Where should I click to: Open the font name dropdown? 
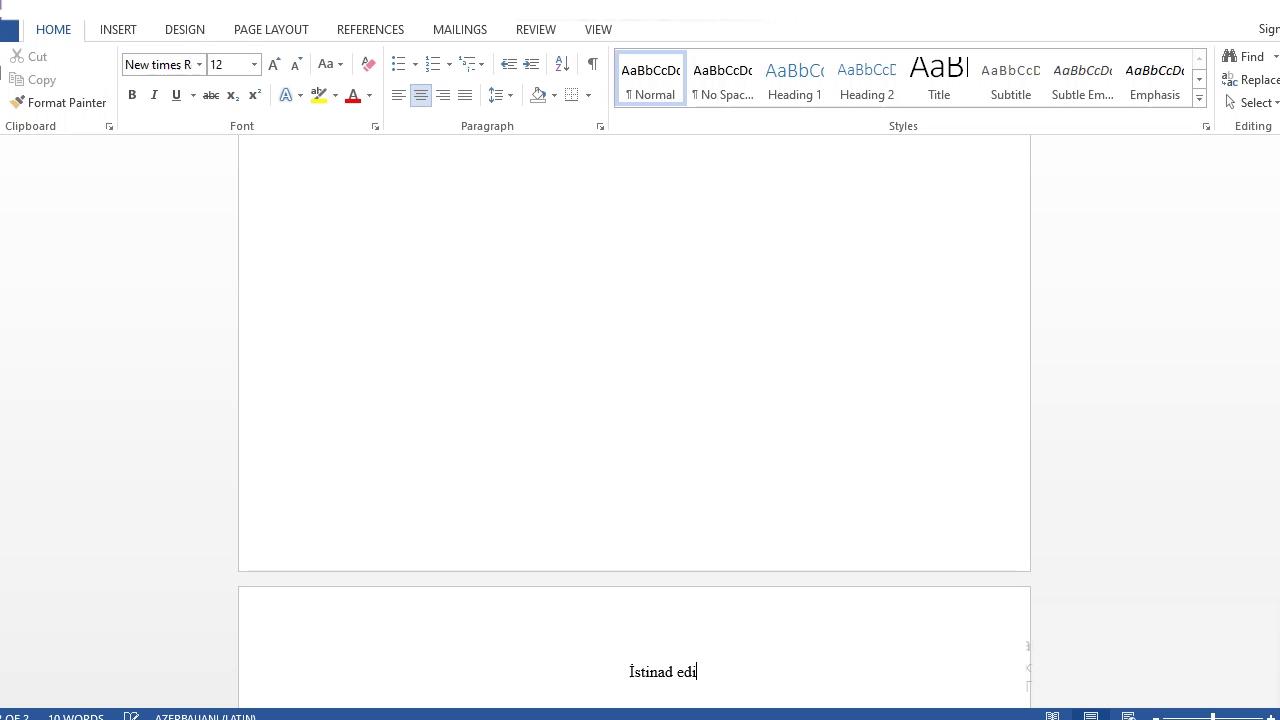199,65
